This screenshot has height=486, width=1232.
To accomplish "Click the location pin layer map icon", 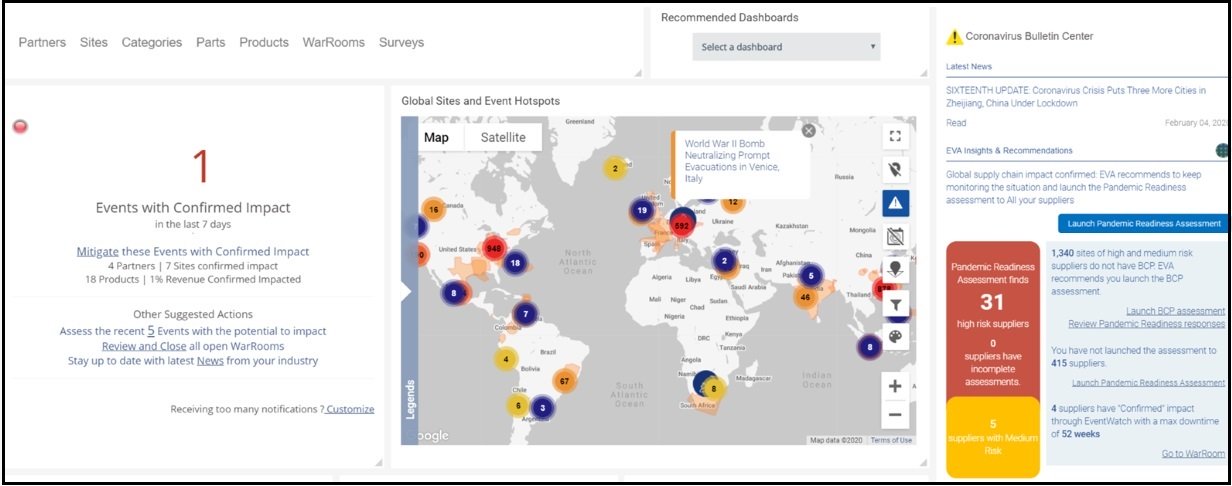I will pos(895,270).
